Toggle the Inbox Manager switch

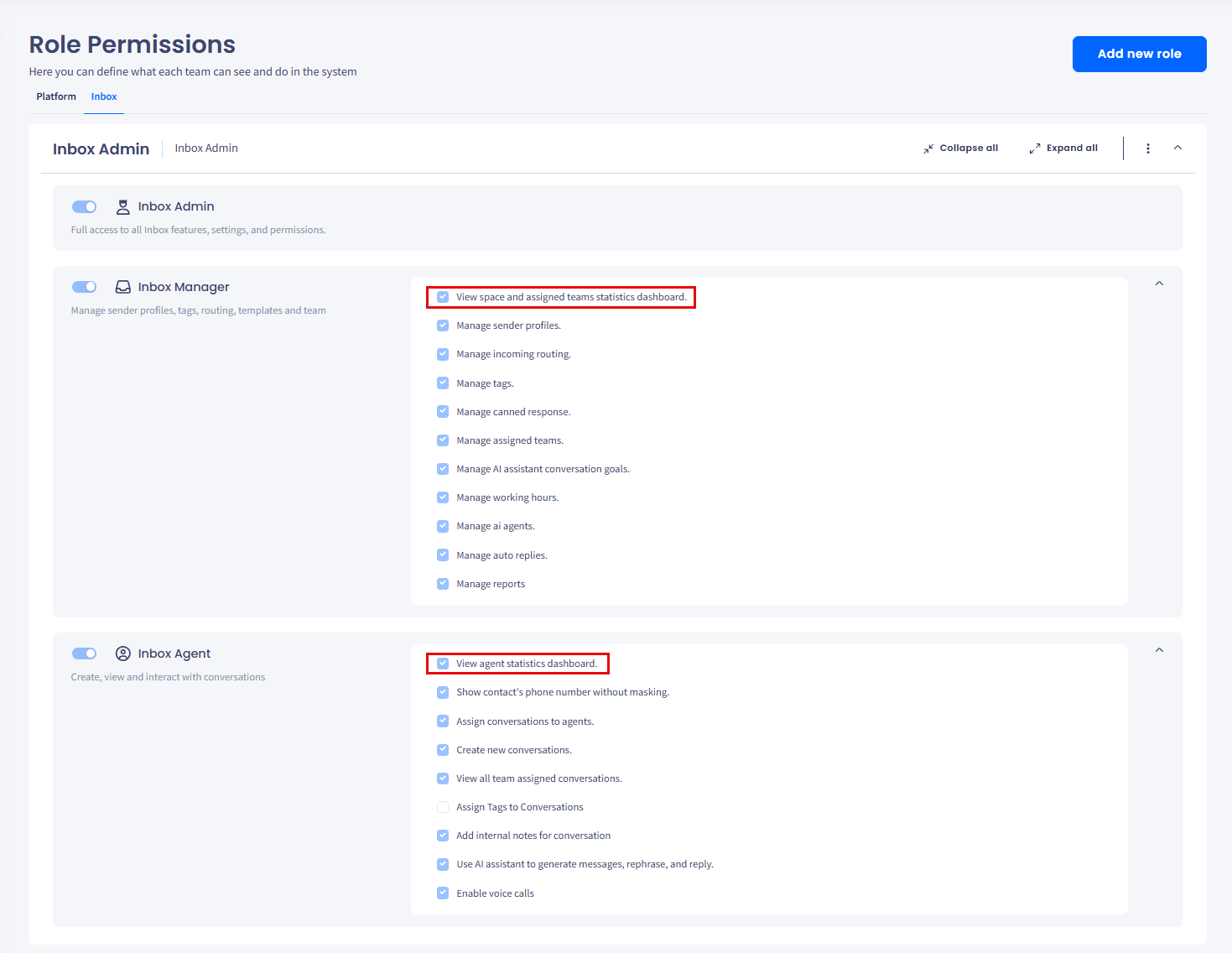click(x=84, y=287)
